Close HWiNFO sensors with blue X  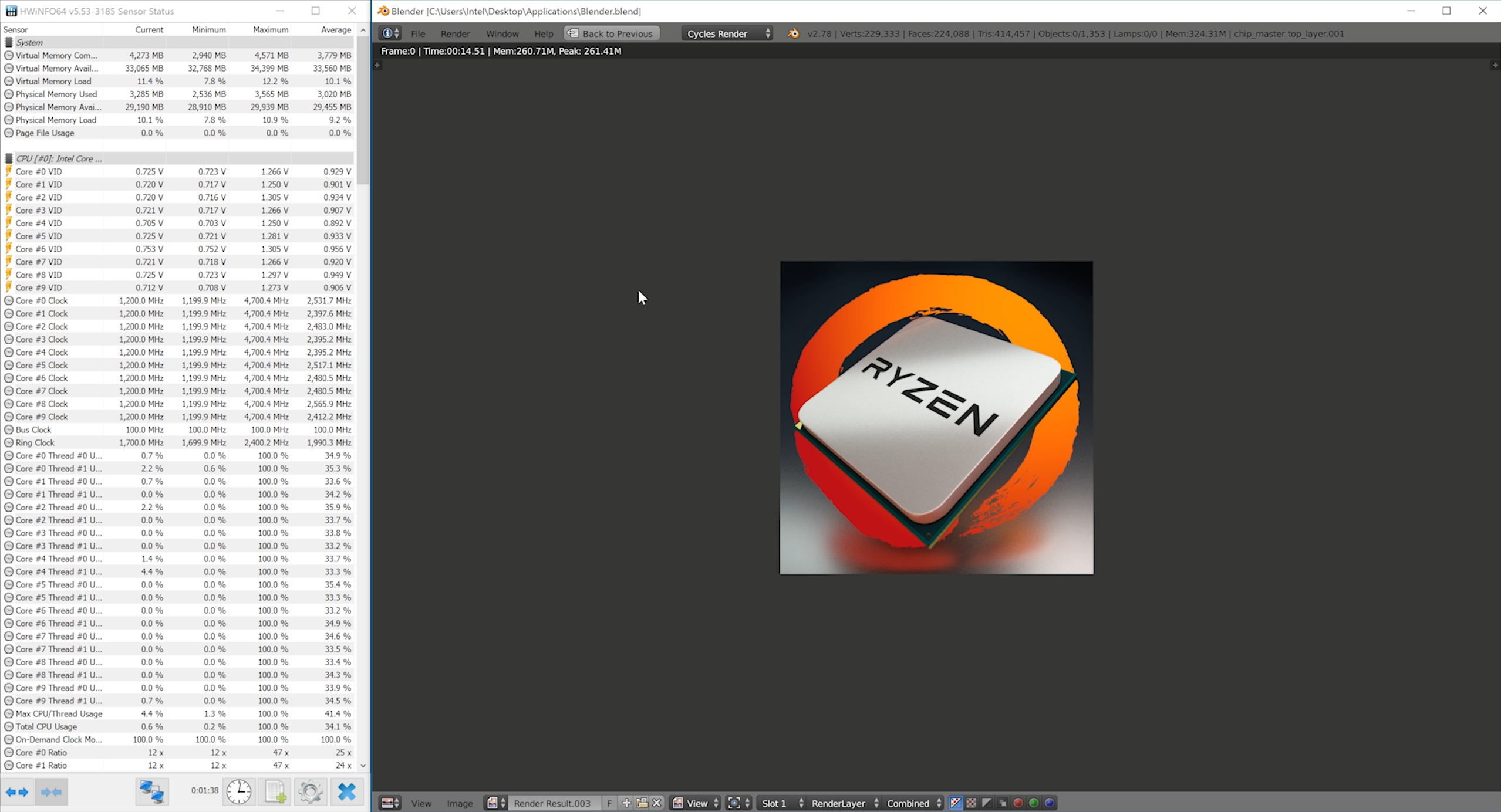[347, 792]
